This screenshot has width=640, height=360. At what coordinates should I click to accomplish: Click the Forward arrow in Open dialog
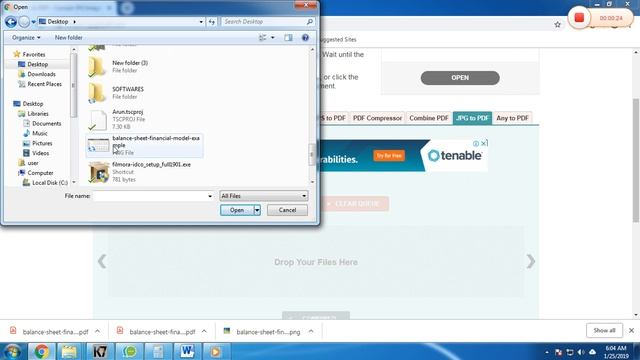pos(24,22)
